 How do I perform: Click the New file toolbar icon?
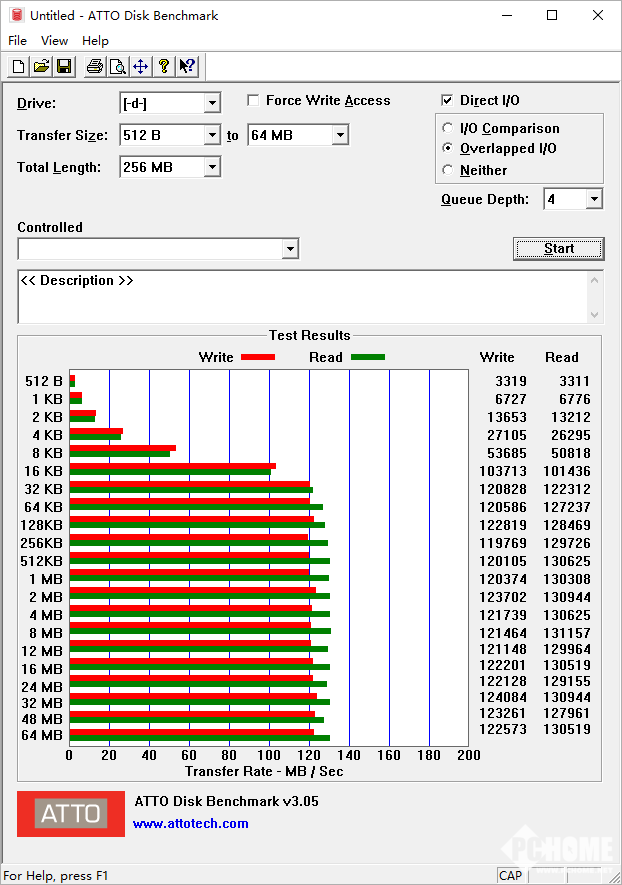(18, 67)
